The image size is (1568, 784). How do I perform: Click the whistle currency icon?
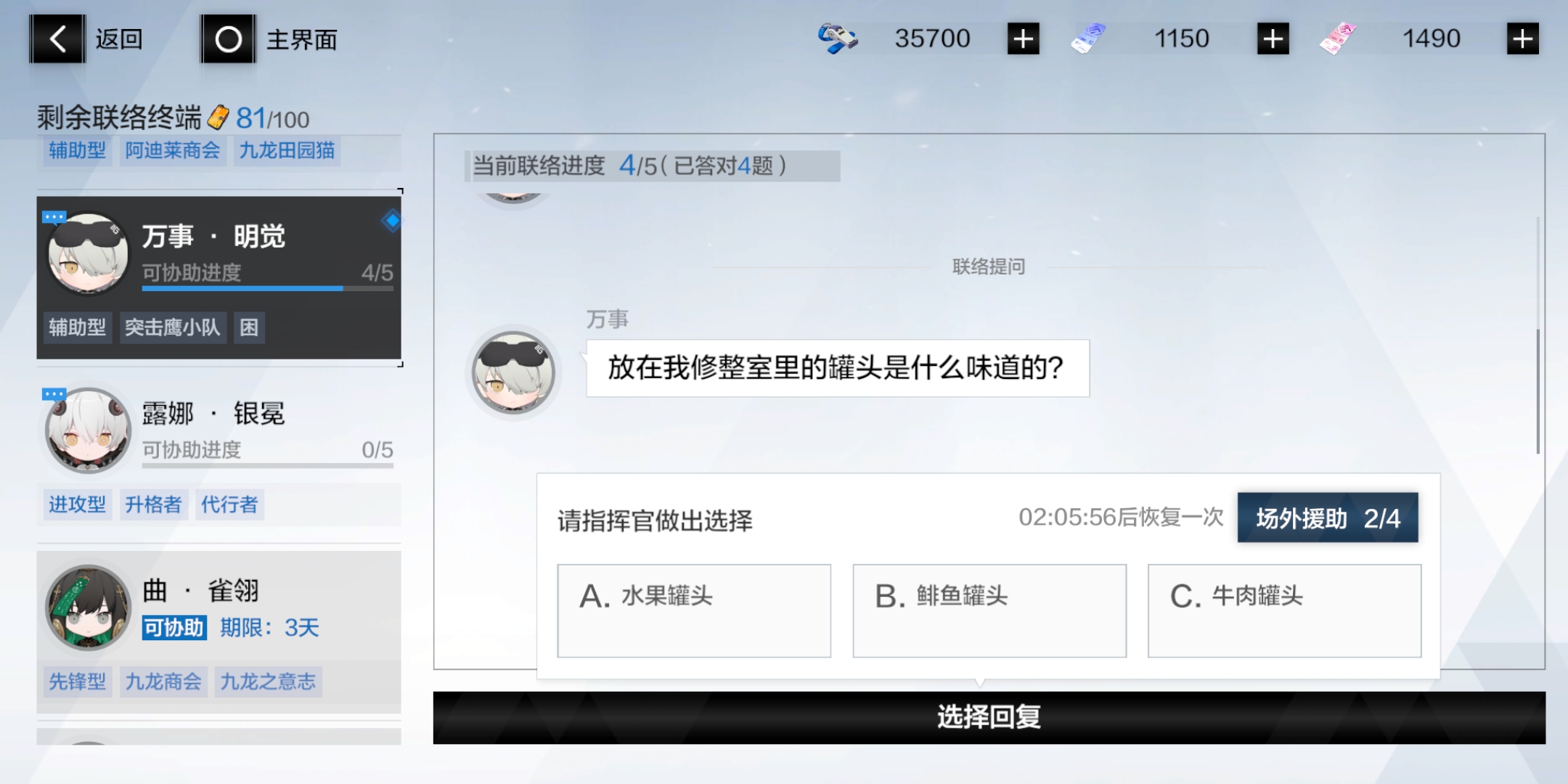(x=837, y=38)
